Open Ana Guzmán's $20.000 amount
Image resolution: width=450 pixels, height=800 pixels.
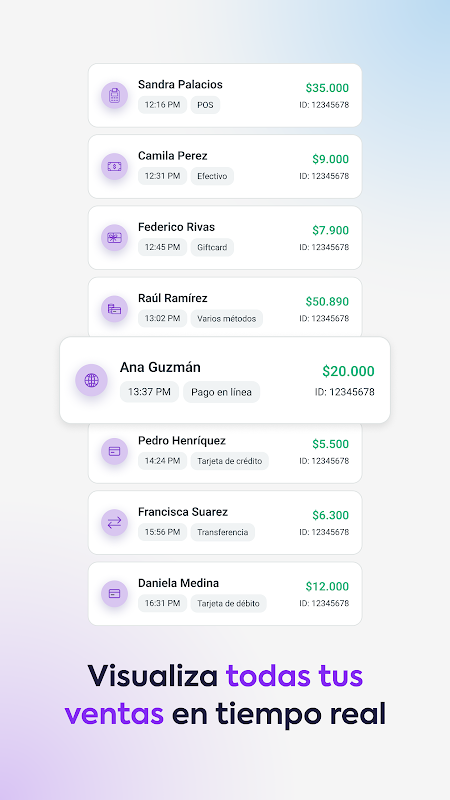pos(348,371)
